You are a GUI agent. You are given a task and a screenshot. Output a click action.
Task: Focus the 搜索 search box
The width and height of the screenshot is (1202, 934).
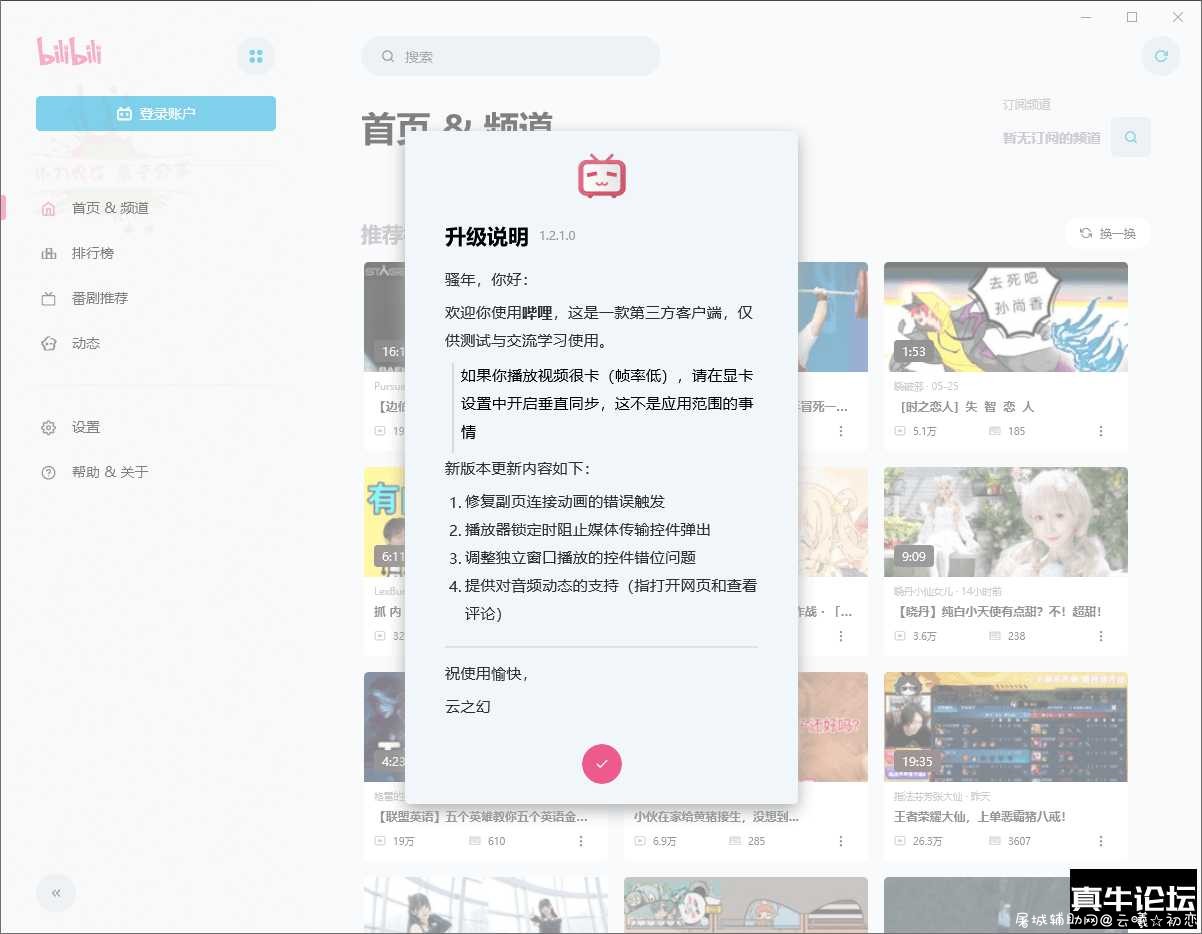coord(511,56)
